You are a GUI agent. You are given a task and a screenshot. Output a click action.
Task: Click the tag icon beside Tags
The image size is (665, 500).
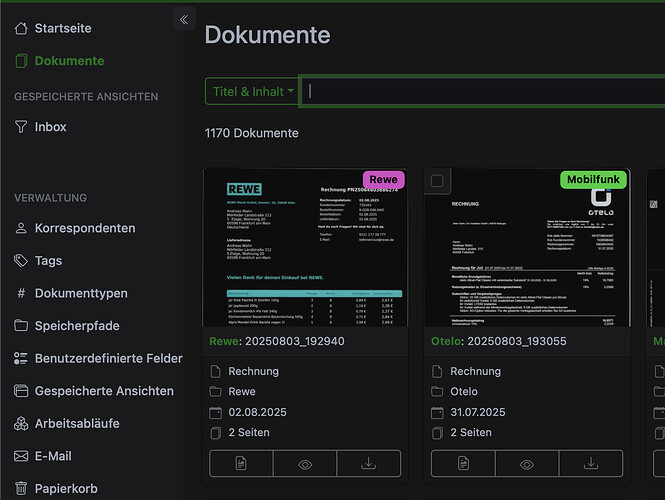[x=21, y=260]
